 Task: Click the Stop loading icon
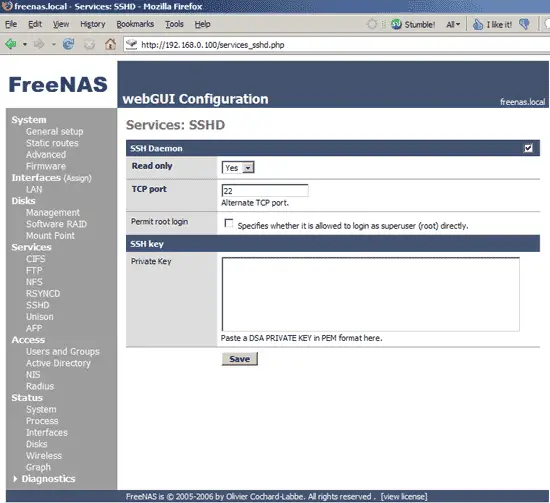tap(89, 44)
